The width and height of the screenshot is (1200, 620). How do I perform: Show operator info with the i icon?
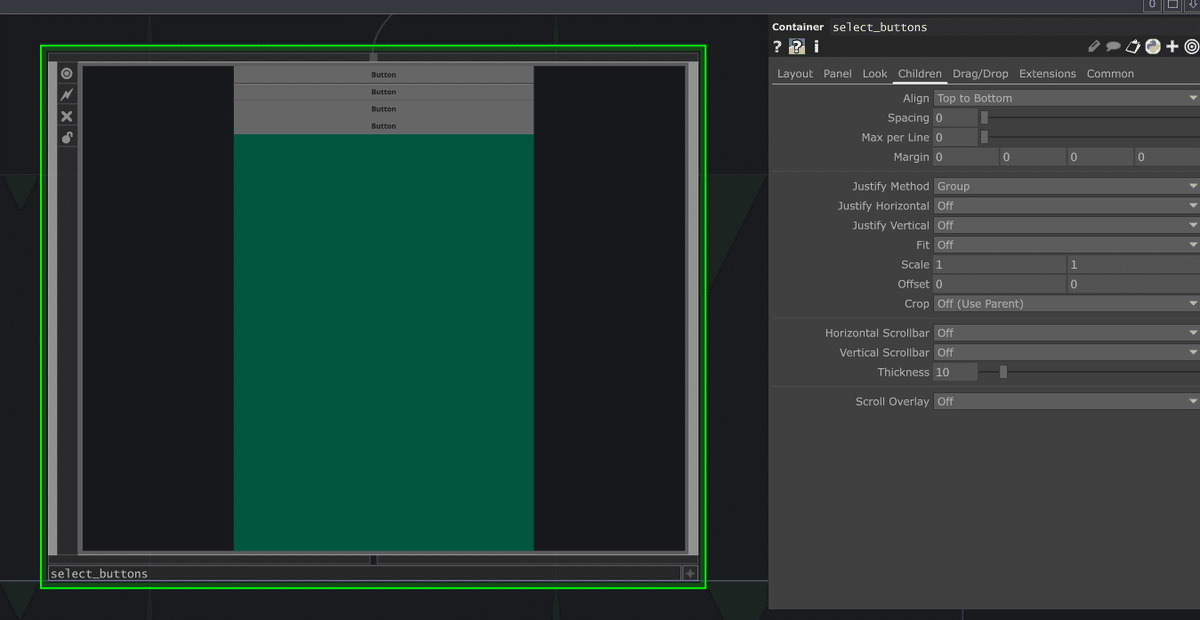(816, 46)
